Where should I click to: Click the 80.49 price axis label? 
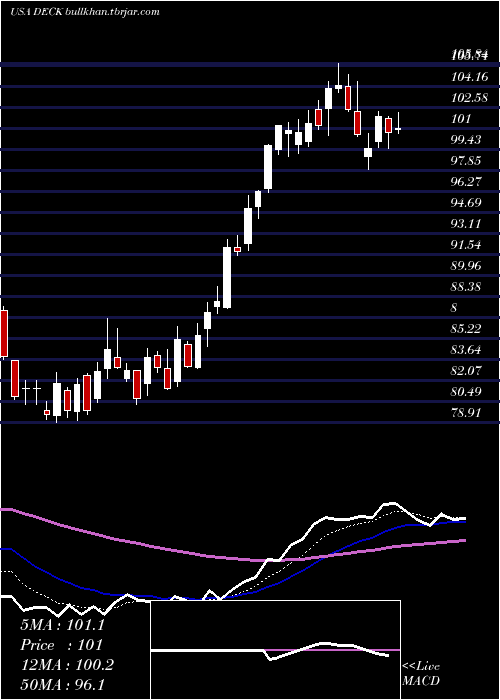[466, 392]
